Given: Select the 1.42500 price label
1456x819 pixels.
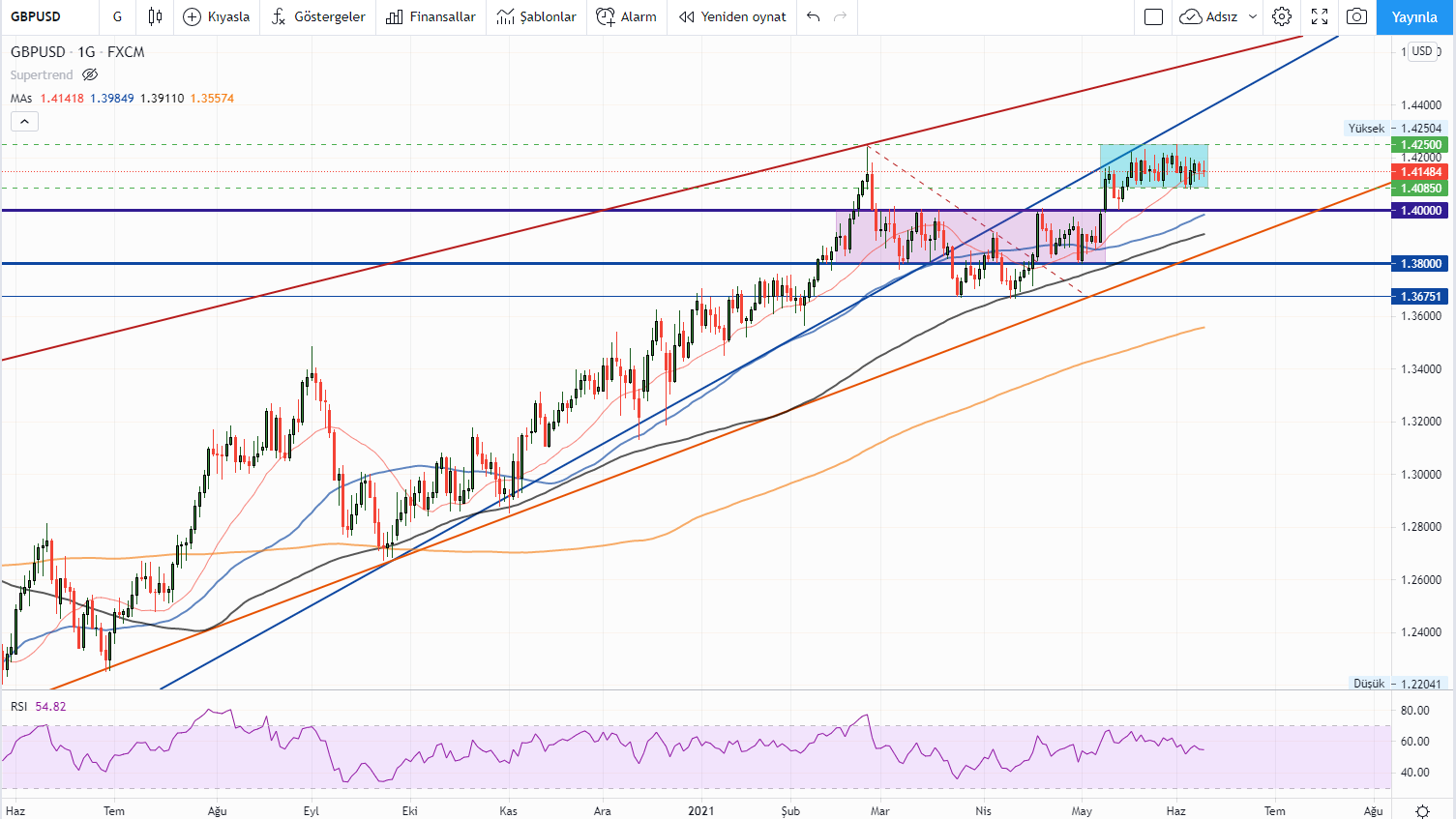Looking at the screenshot, I should pyautogui.click(x=1421, y=145).
